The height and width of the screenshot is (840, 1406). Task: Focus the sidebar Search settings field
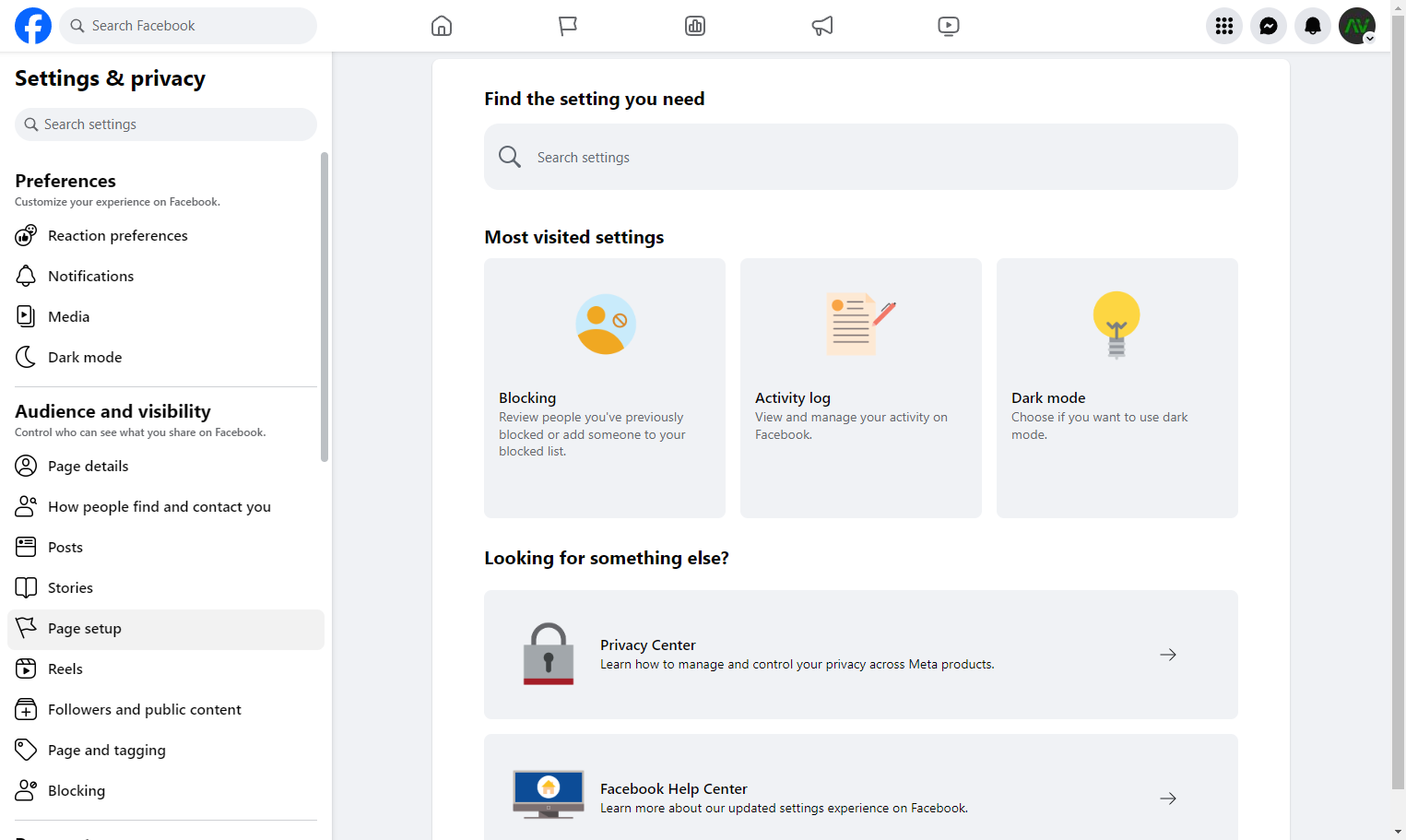click(166, 124)
